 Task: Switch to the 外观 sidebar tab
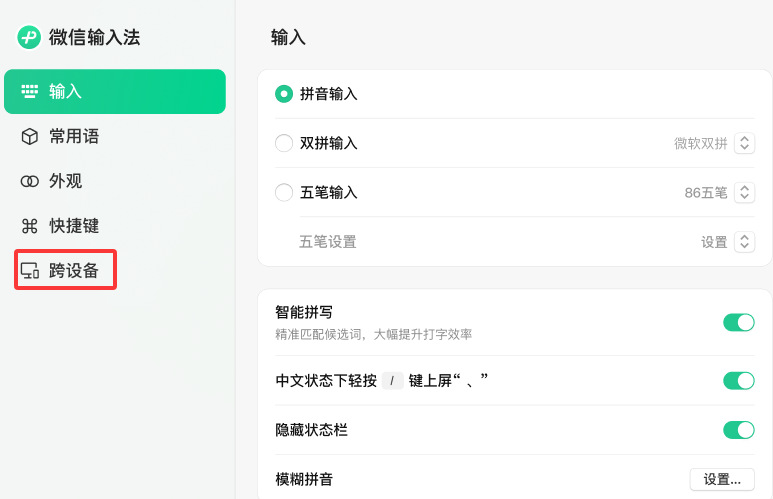click(x=66, y=182)
